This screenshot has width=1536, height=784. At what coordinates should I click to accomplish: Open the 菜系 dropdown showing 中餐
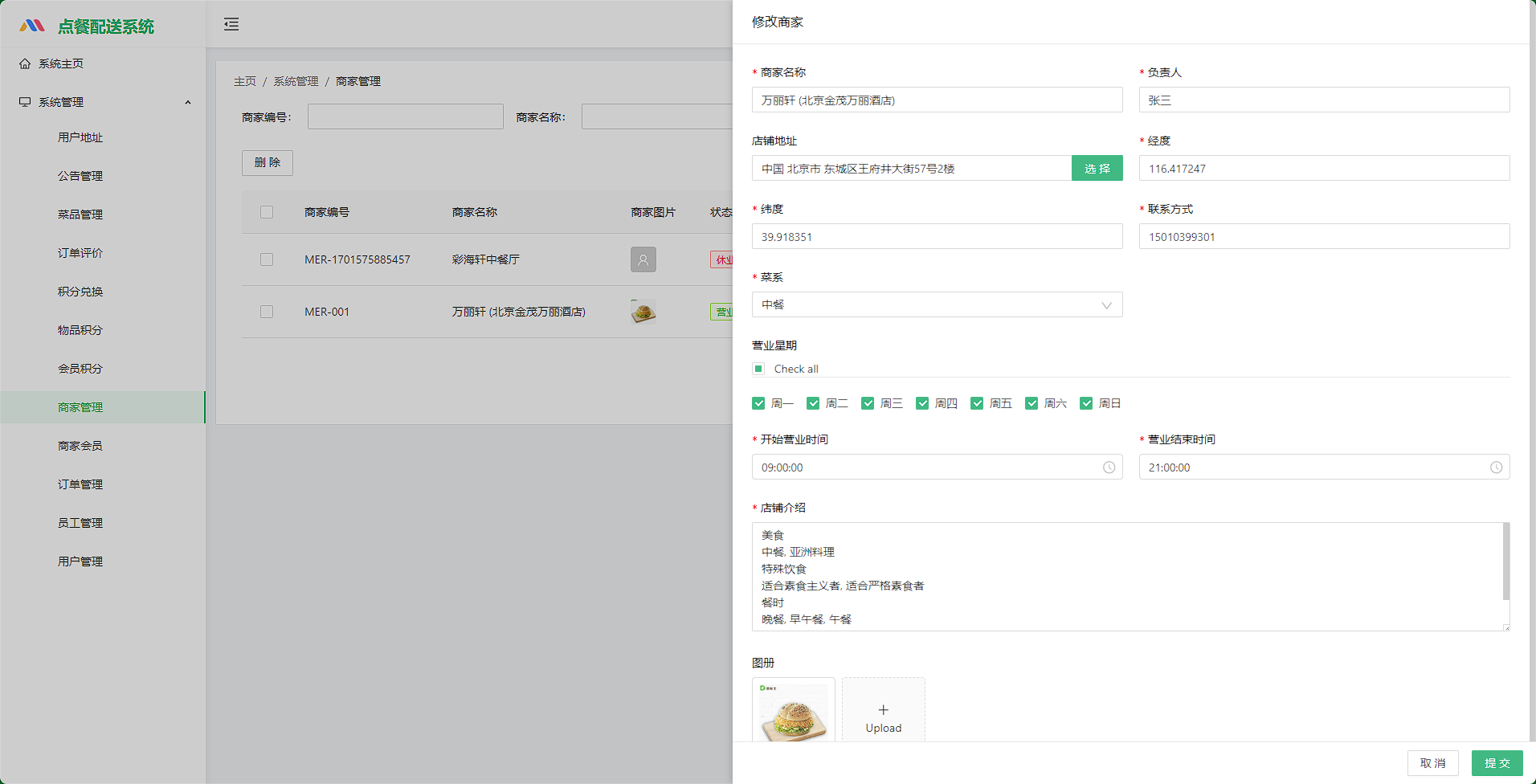938,304
